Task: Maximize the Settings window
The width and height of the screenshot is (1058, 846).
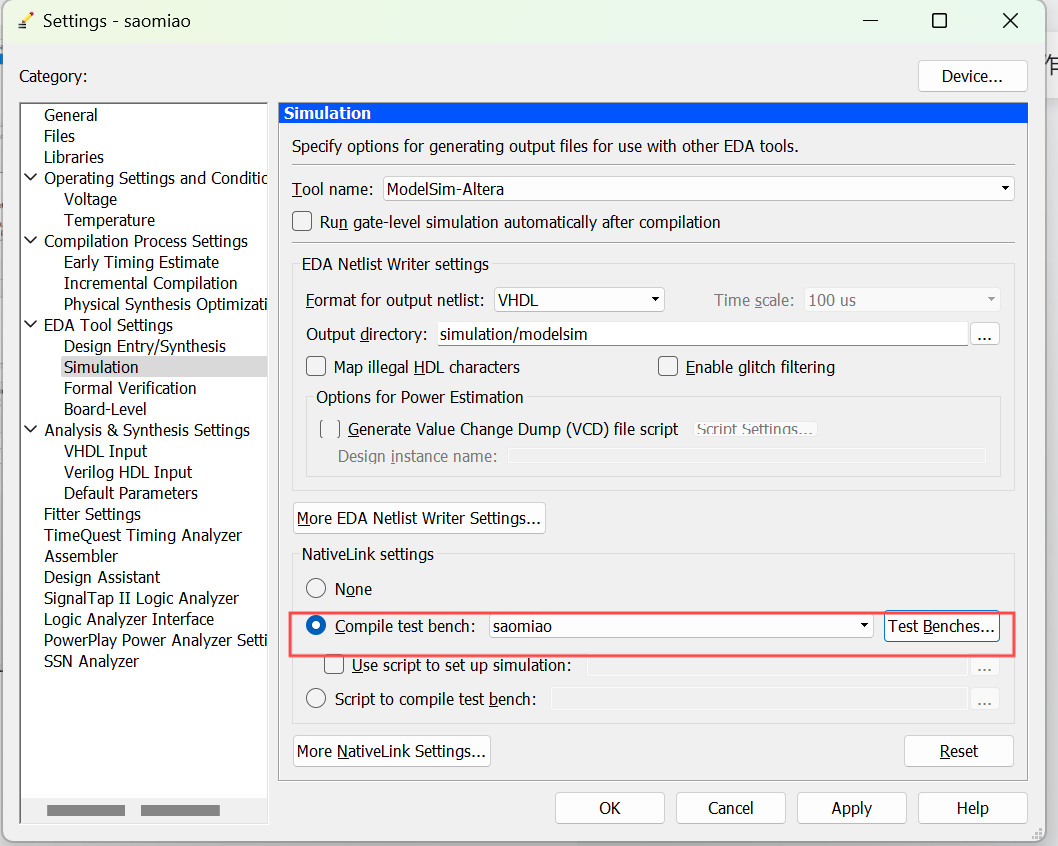Action: coord(939,21)
